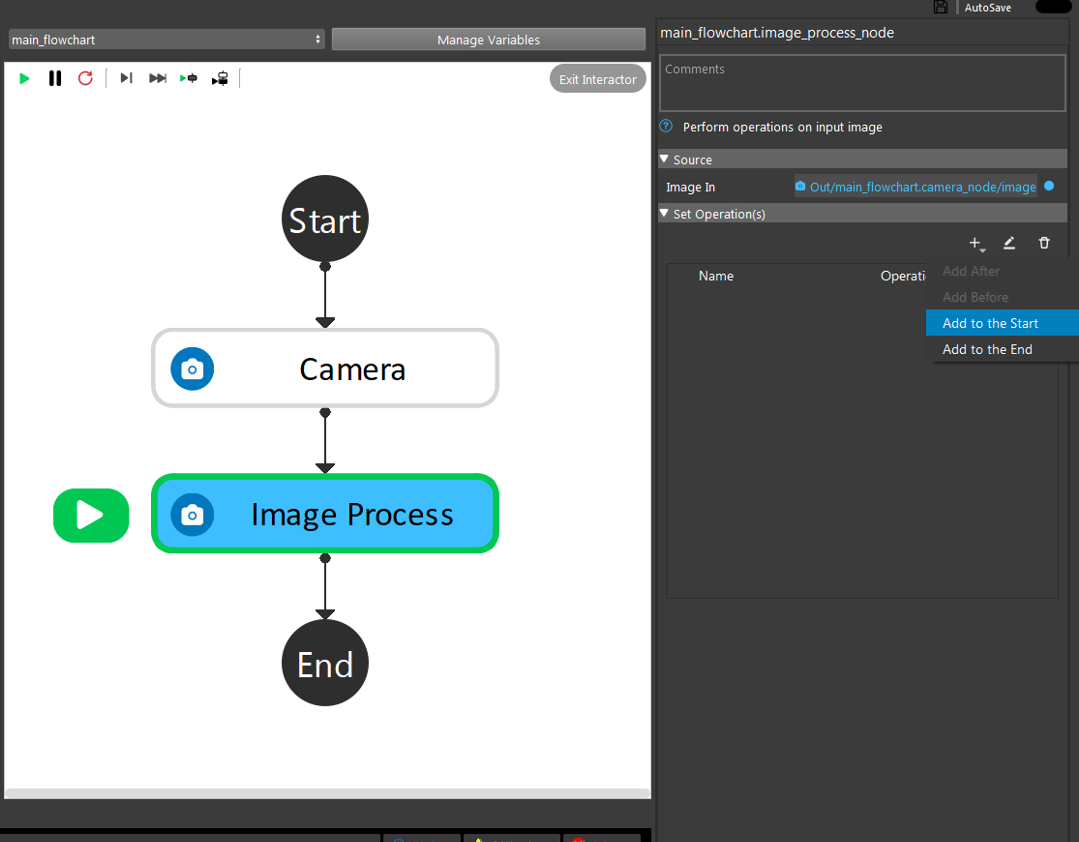
Task: Click the Name column header
Action: click(x=716, y=276)
